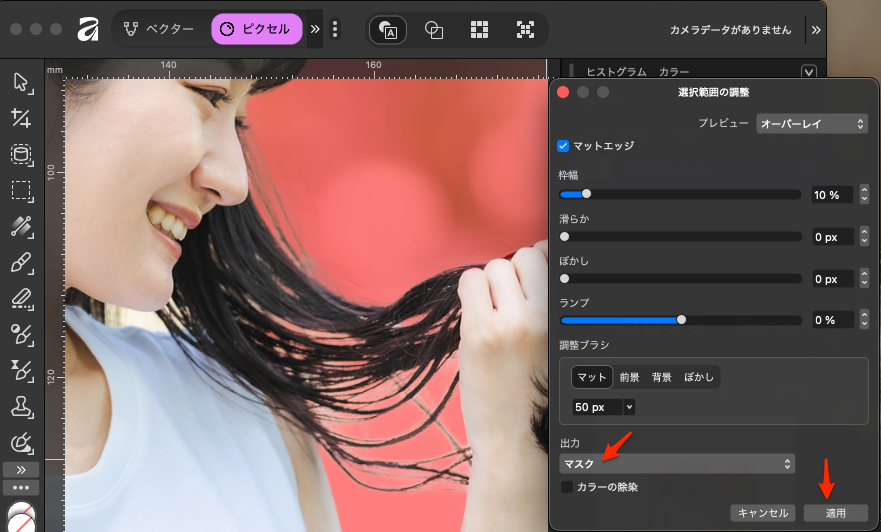Open the 出力 マスク dropdown
Screen dimensions: 881x532
(x=677, y=464)
